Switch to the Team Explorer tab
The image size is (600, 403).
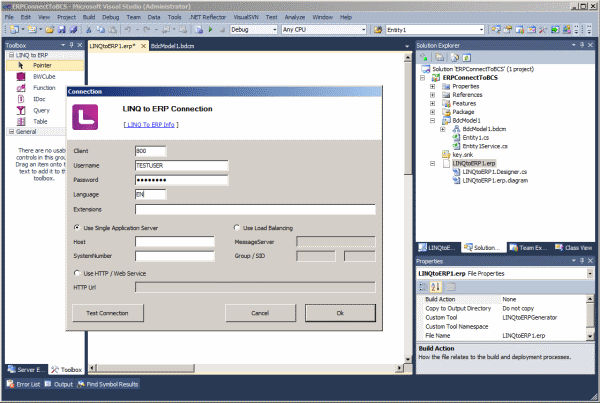(528, 248)
